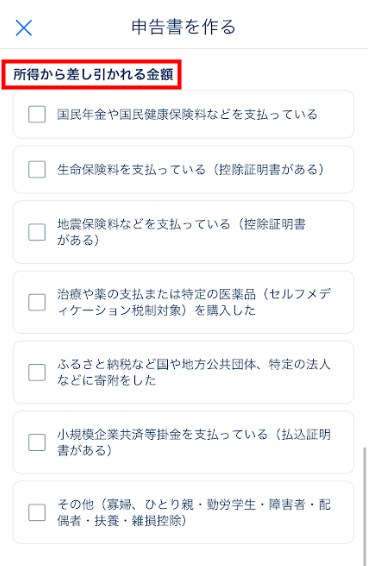
Task: Tap the ふるさと納税など寄附をした label text
Action: click(194, 372)
